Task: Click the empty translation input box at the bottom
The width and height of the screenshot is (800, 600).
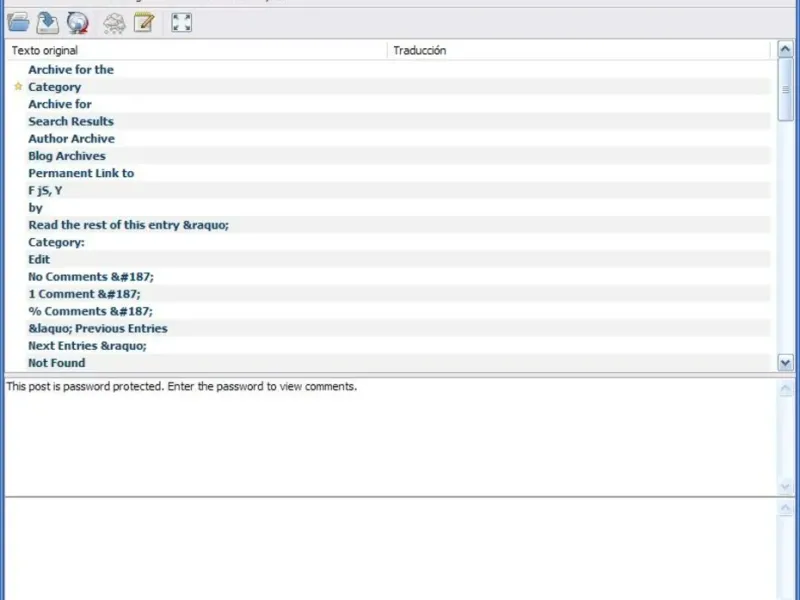Action: coord(391,549)
